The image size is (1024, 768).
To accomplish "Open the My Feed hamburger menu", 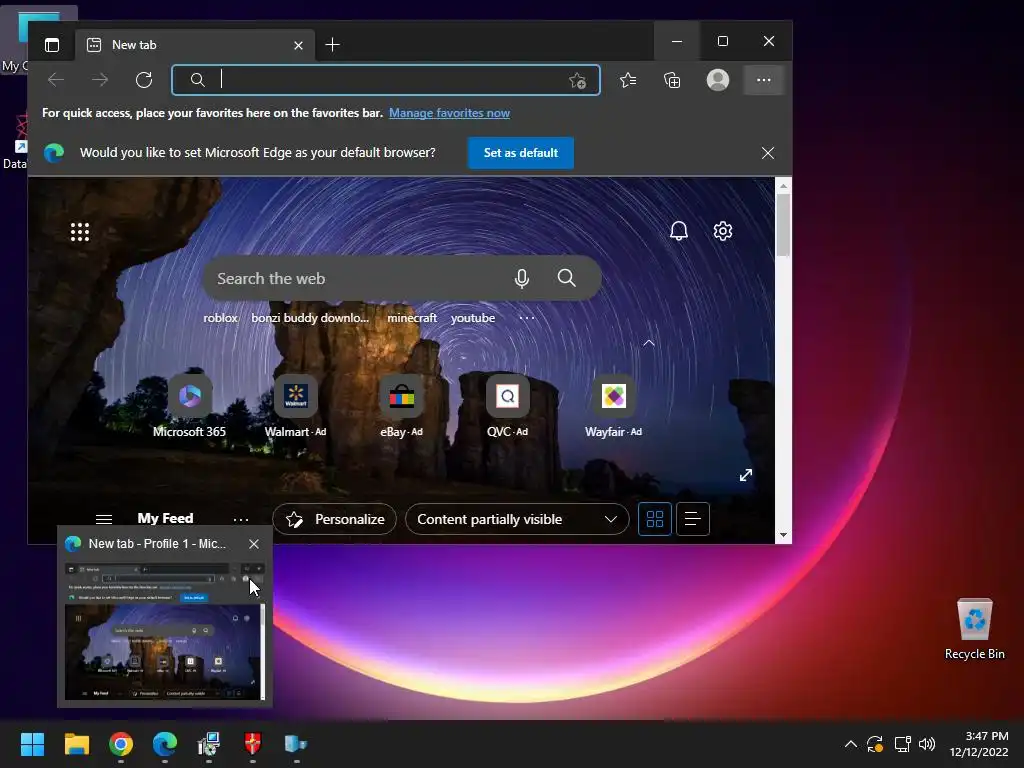I will [x=104, y=519].
